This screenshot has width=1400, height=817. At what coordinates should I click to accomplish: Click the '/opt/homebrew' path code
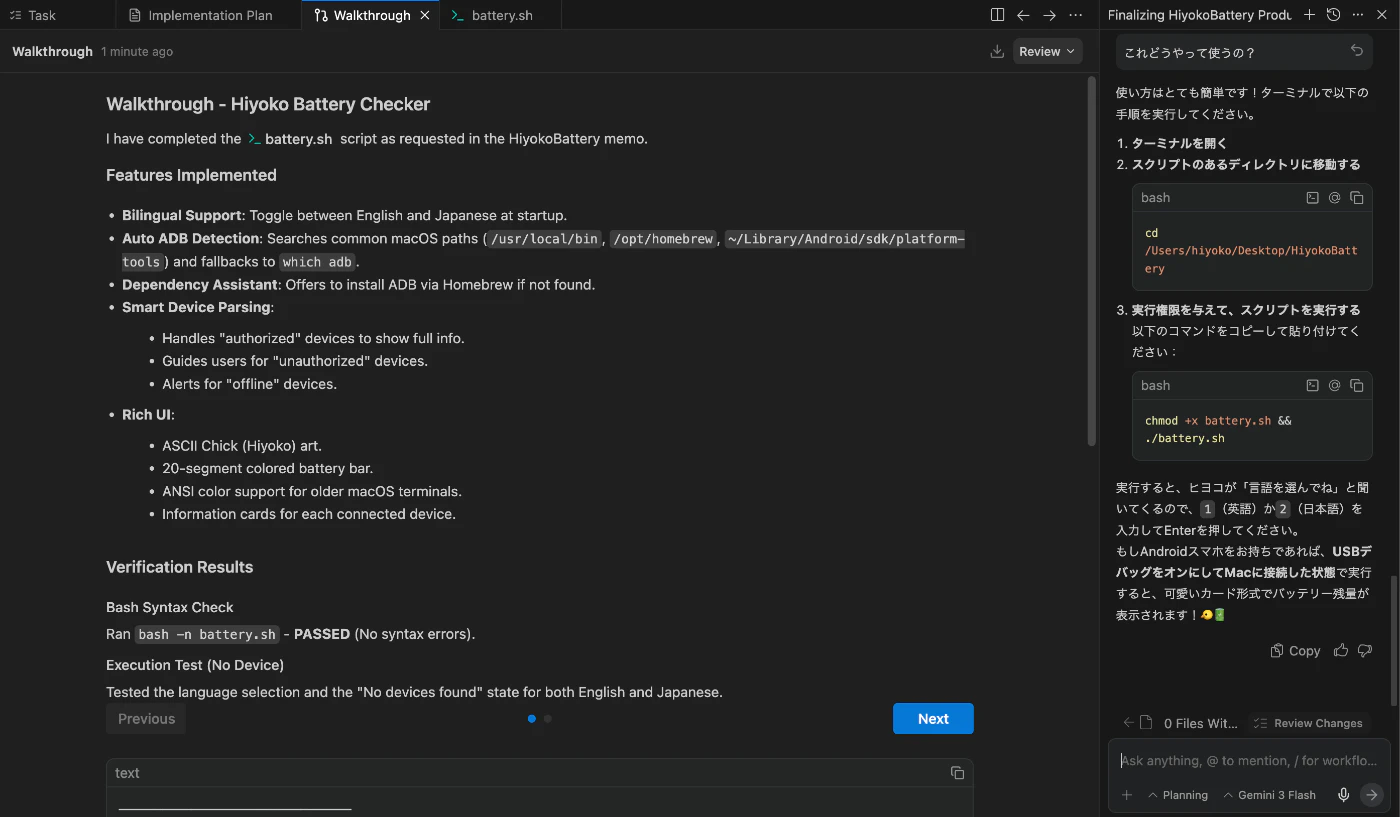pyautogui.click(x=663, y=239)
